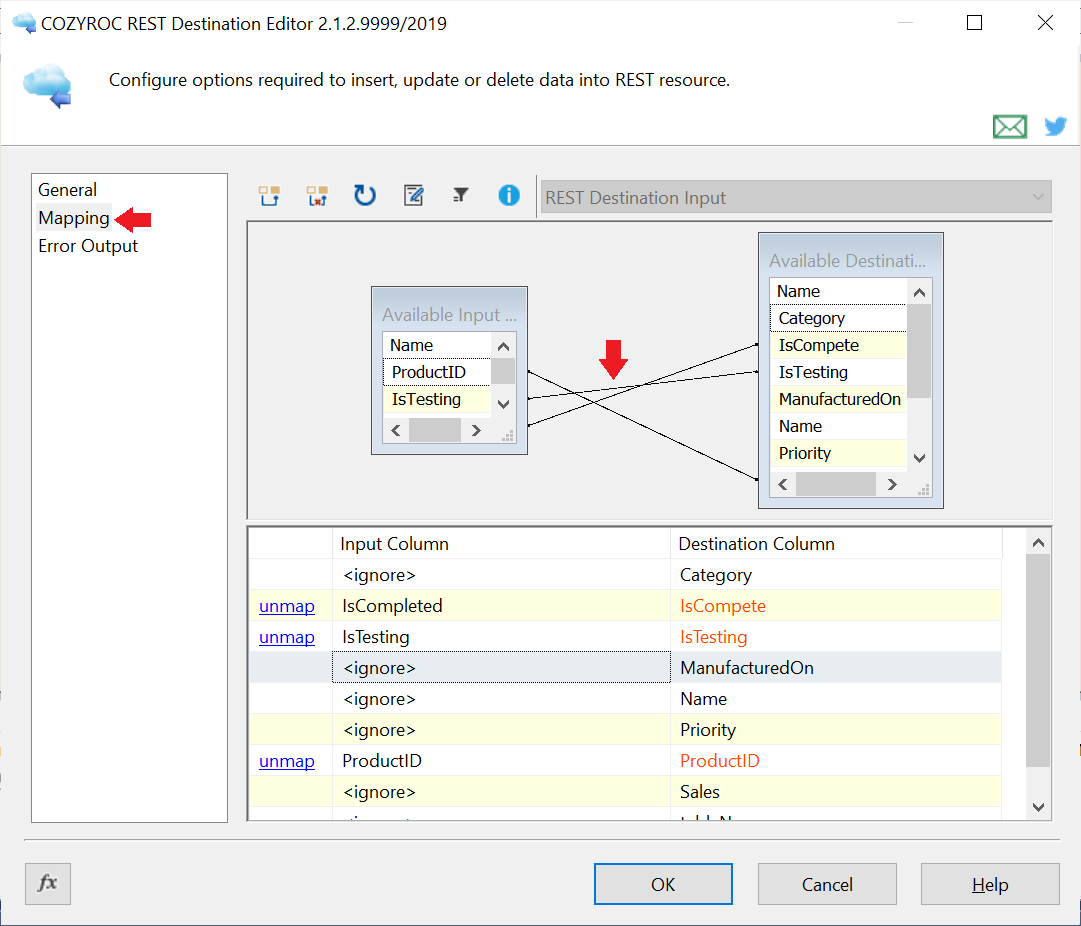Click the Available Destinati... box title
1081x926 pixels.
847,261
